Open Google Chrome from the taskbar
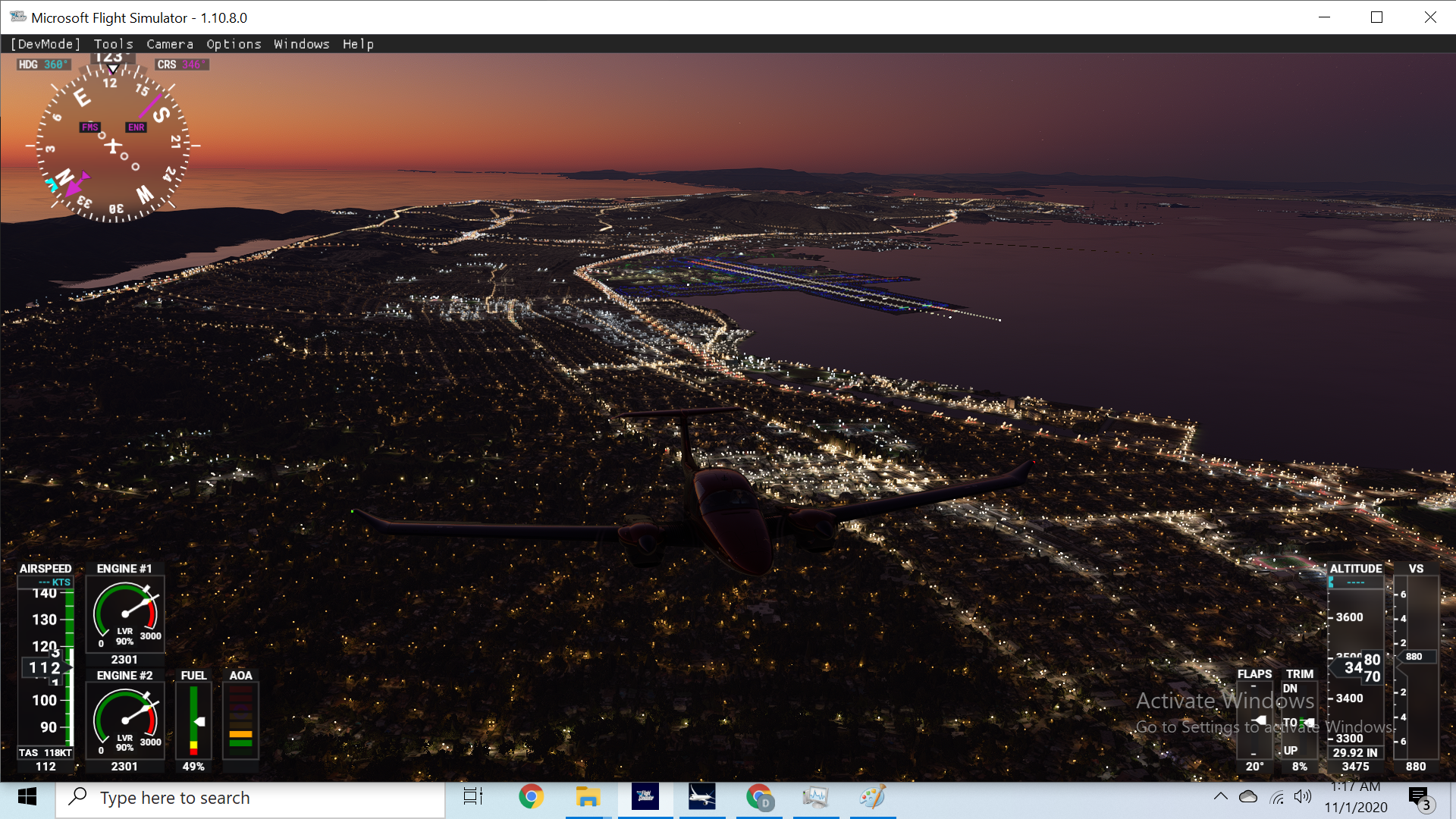Screen dimensions: 1456x819 click(x=531, y=798)
